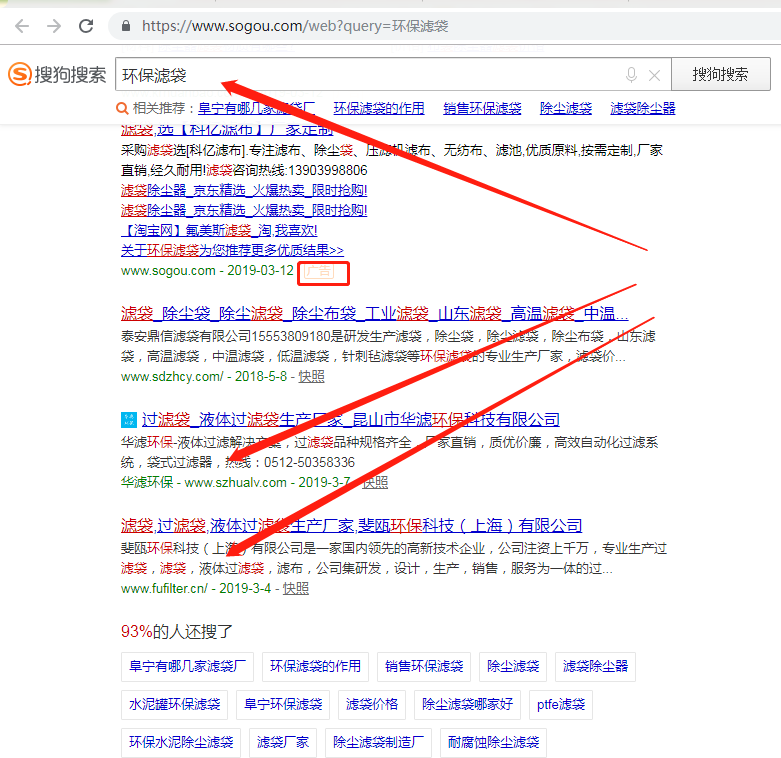781x758 pixels.
Task: Reload the page with the refresh icon
Action: 86,25
